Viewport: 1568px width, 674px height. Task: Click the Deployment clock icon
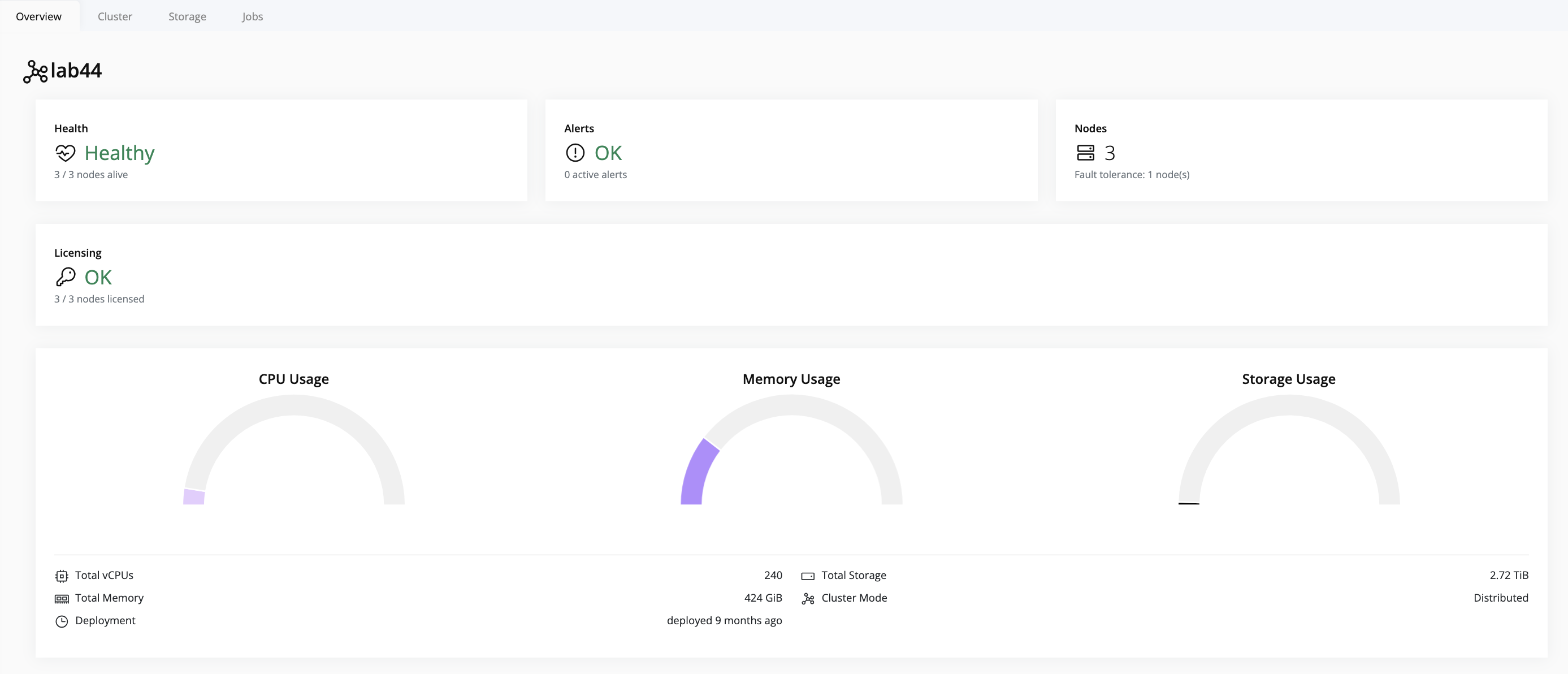(62, 621)
